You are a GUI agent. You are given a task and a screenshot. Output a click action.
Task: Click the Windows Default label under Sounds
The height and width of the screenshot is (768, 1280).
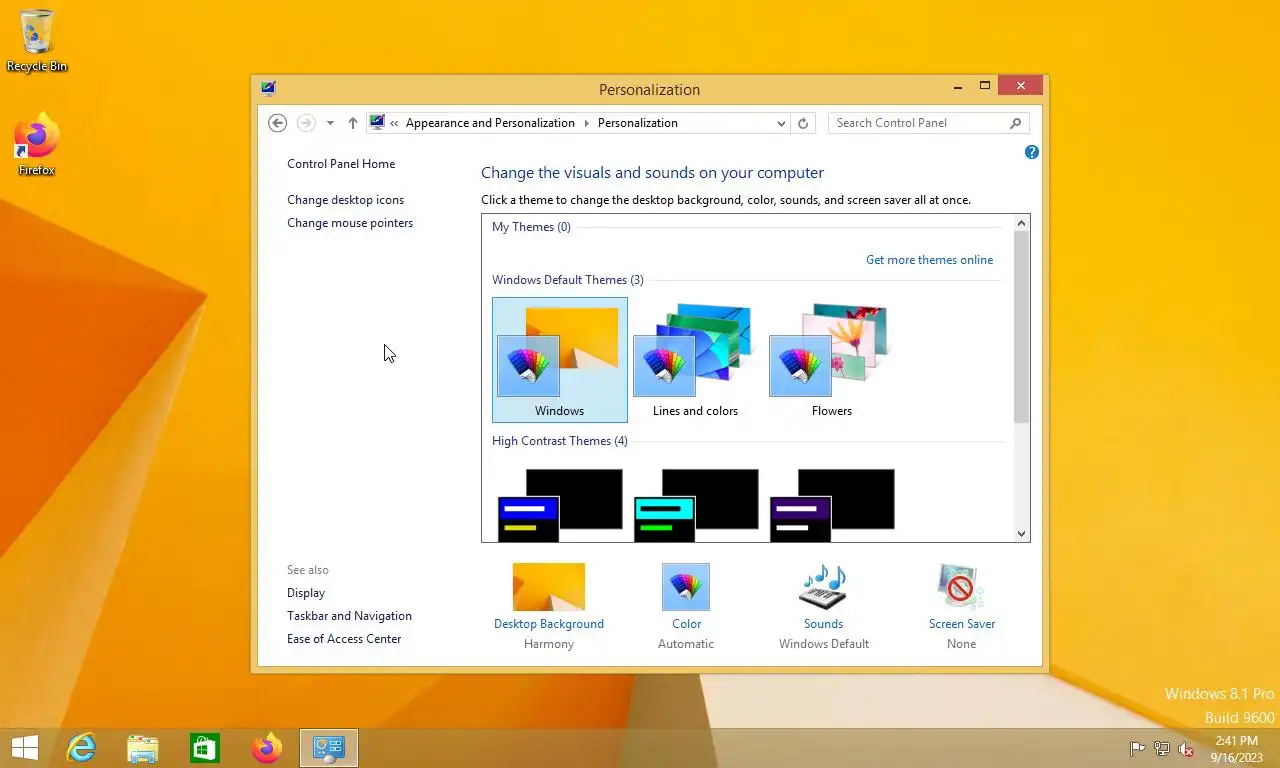click(x=824, y=644)
